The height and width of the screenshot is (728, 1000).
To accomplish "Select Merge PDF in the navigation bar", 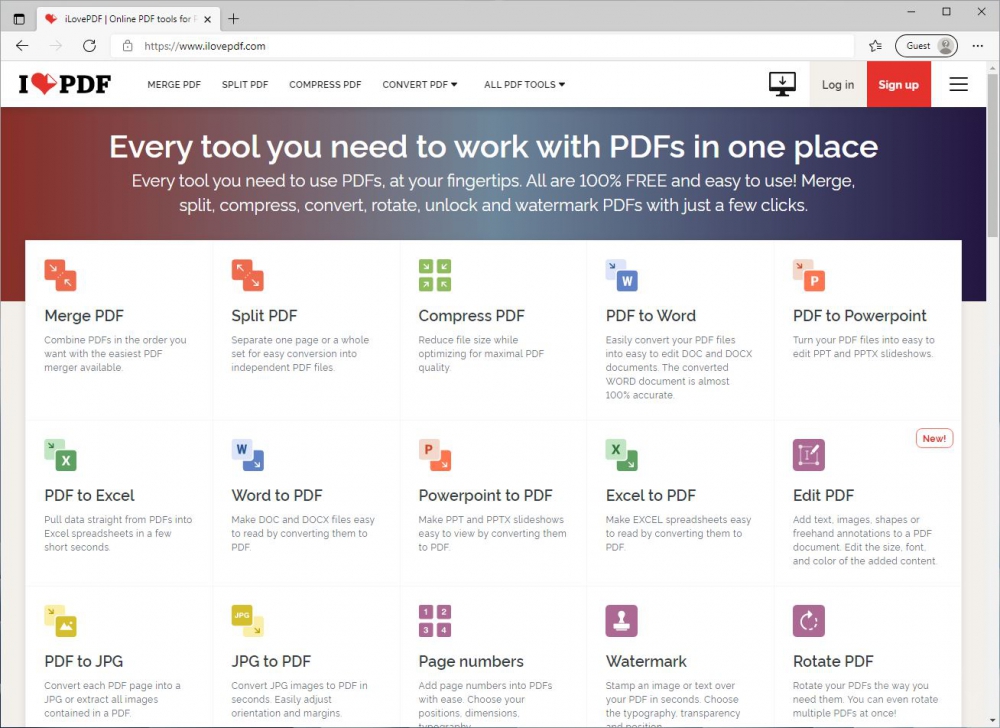I will click(174, 84).
